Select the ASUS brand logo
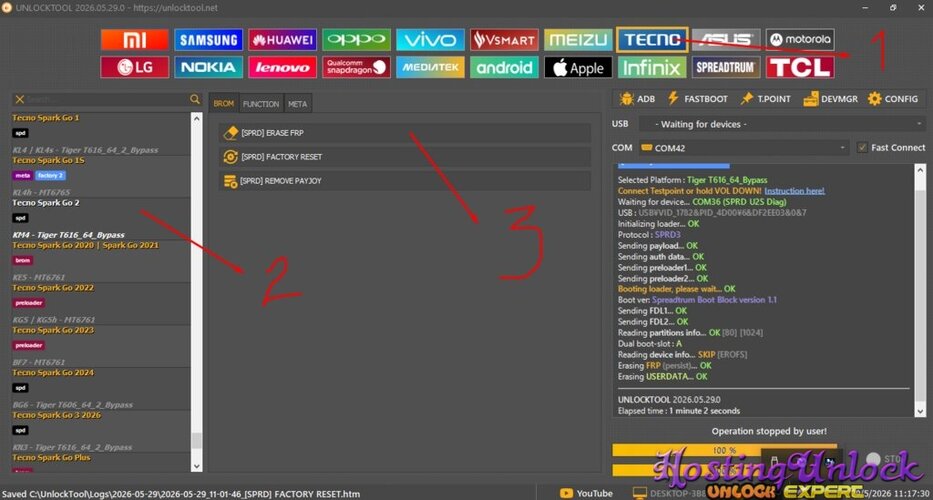Viewport: 933px width, 500px height. click(x=726, y=40)
